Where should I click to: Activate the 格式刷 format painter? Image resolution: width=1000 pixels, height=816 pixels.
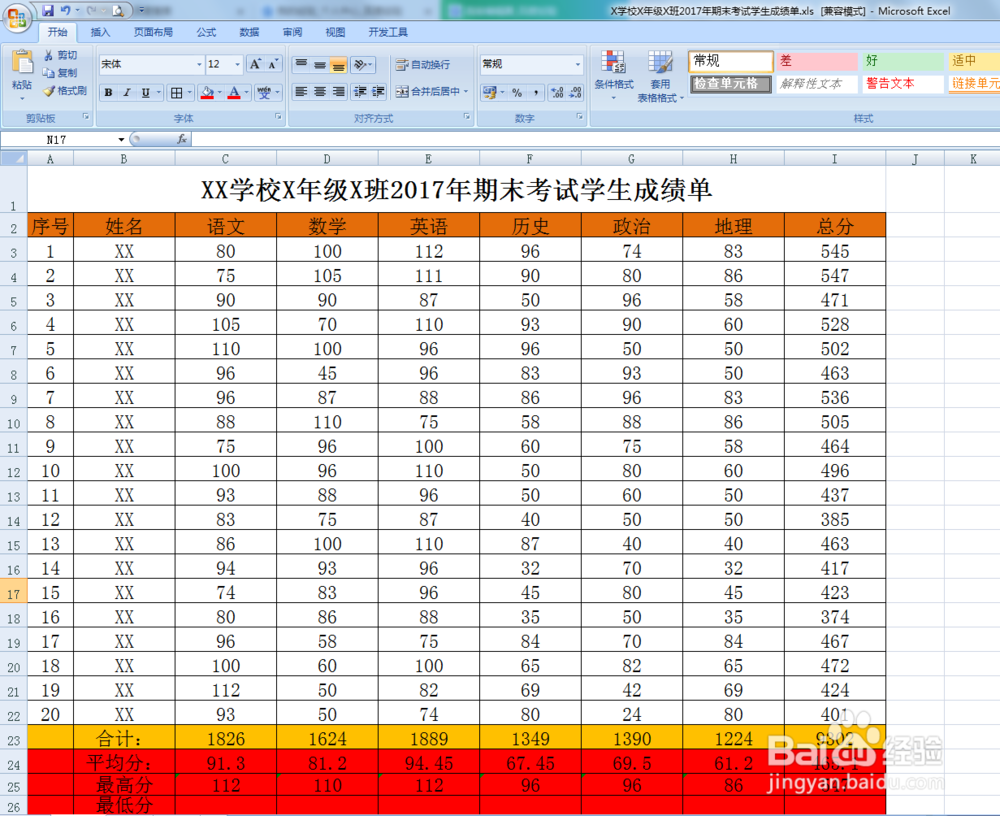[x=65, y=91]
